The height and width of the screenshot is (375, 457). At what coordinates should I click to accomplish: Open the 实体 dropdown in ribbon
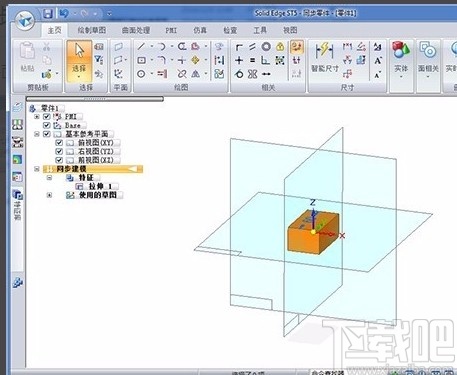[x=401, y=77]
